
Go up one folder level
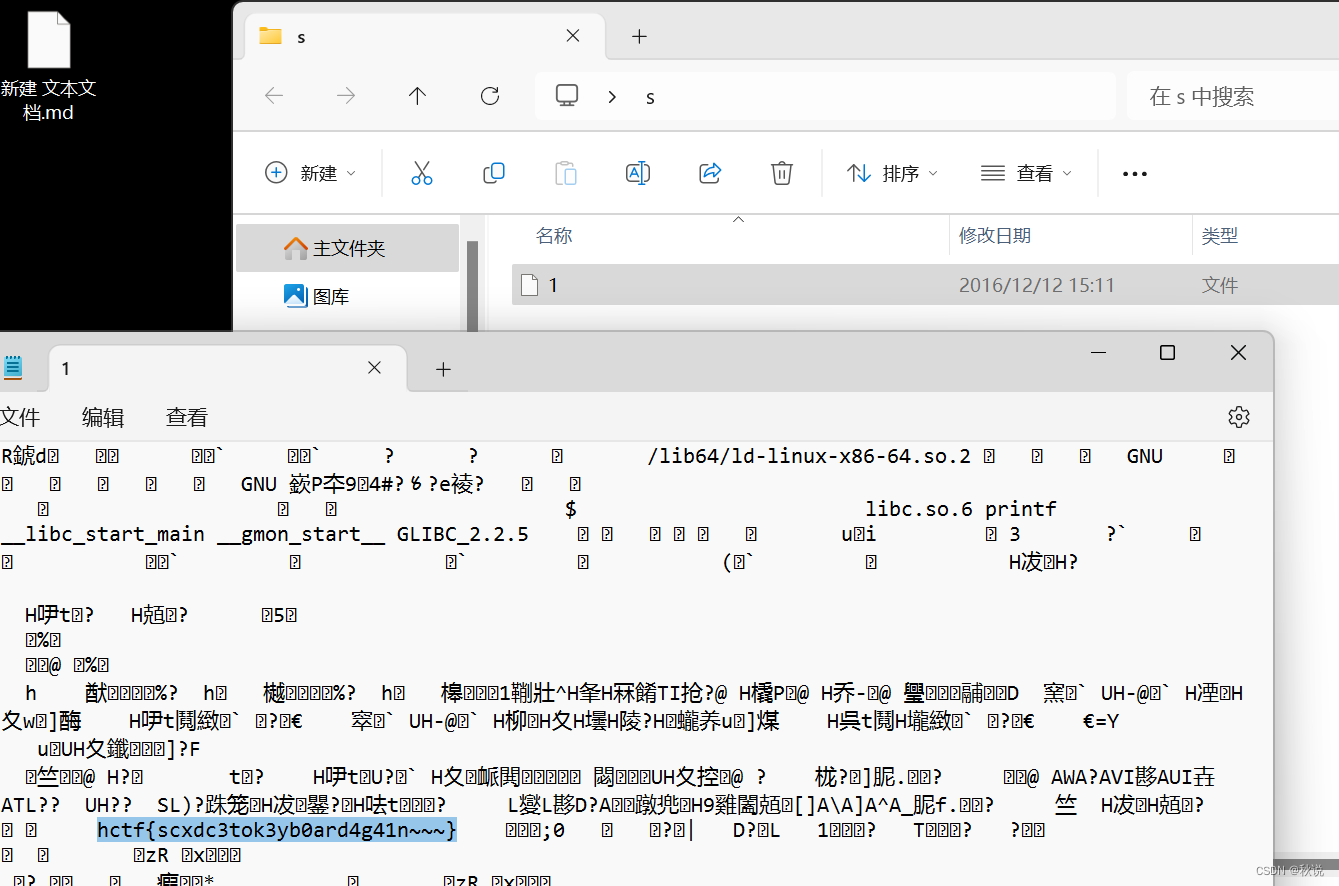point(418,96)
